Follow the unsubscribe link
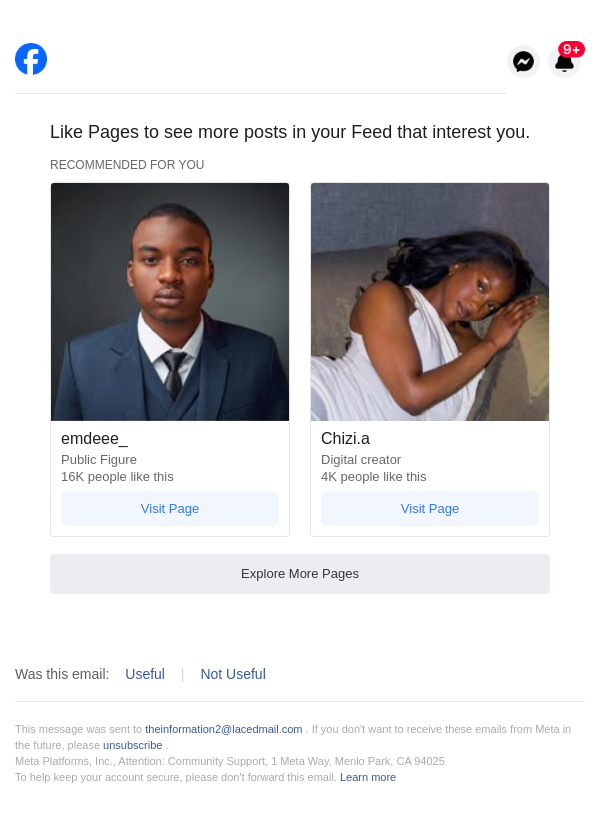Viewport: 600px width, 823px height. point(132,745)
